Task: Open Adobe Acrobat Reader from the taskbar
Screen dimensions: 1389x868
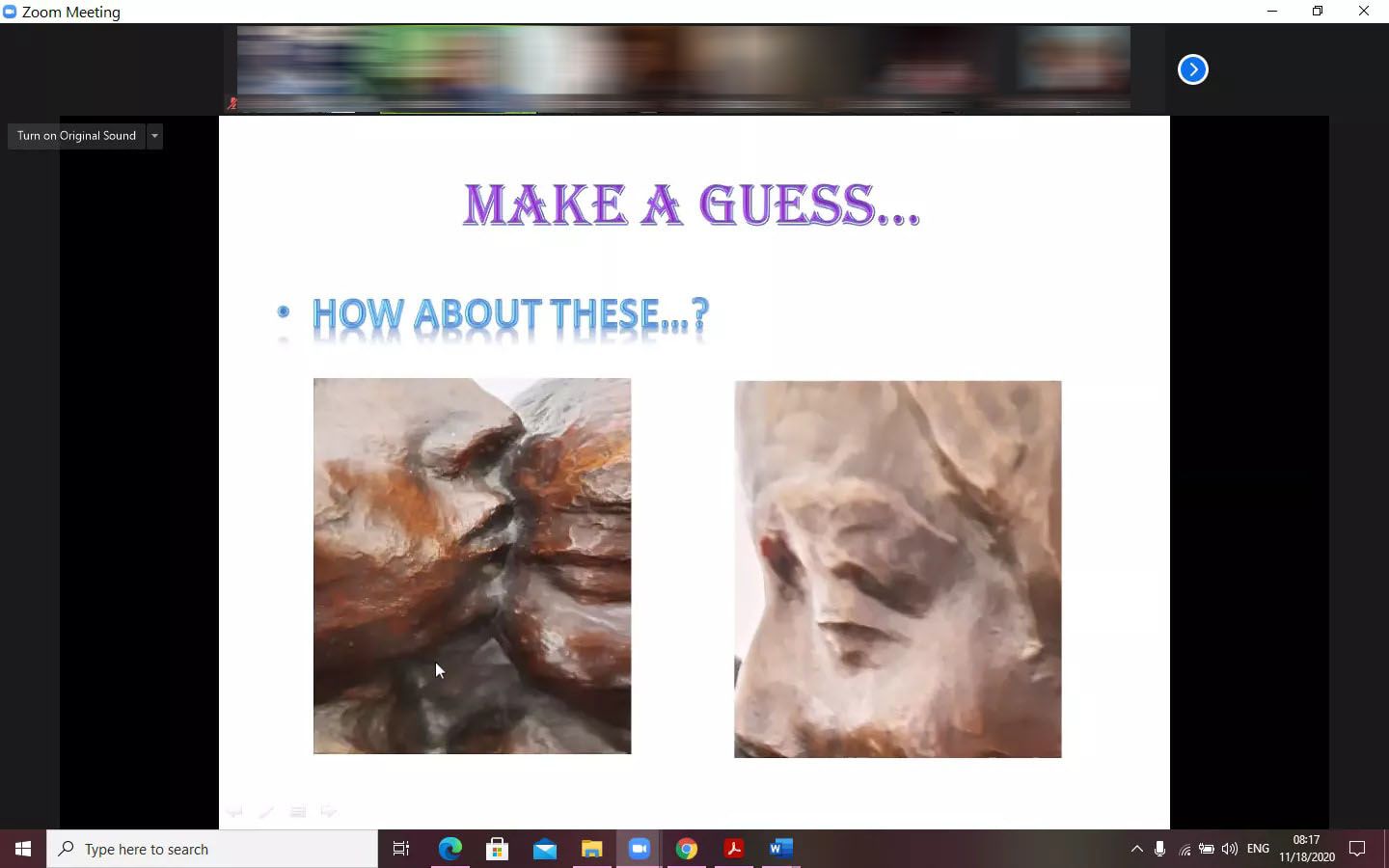Action: point(733,849)
